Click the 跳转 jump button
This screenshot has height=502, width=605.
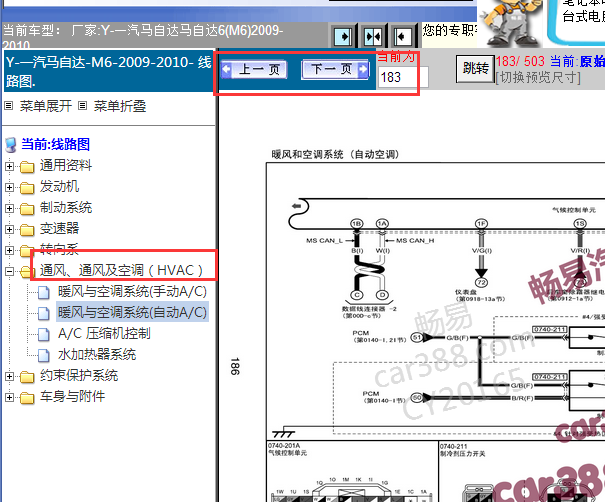click(x=475, y=69)
